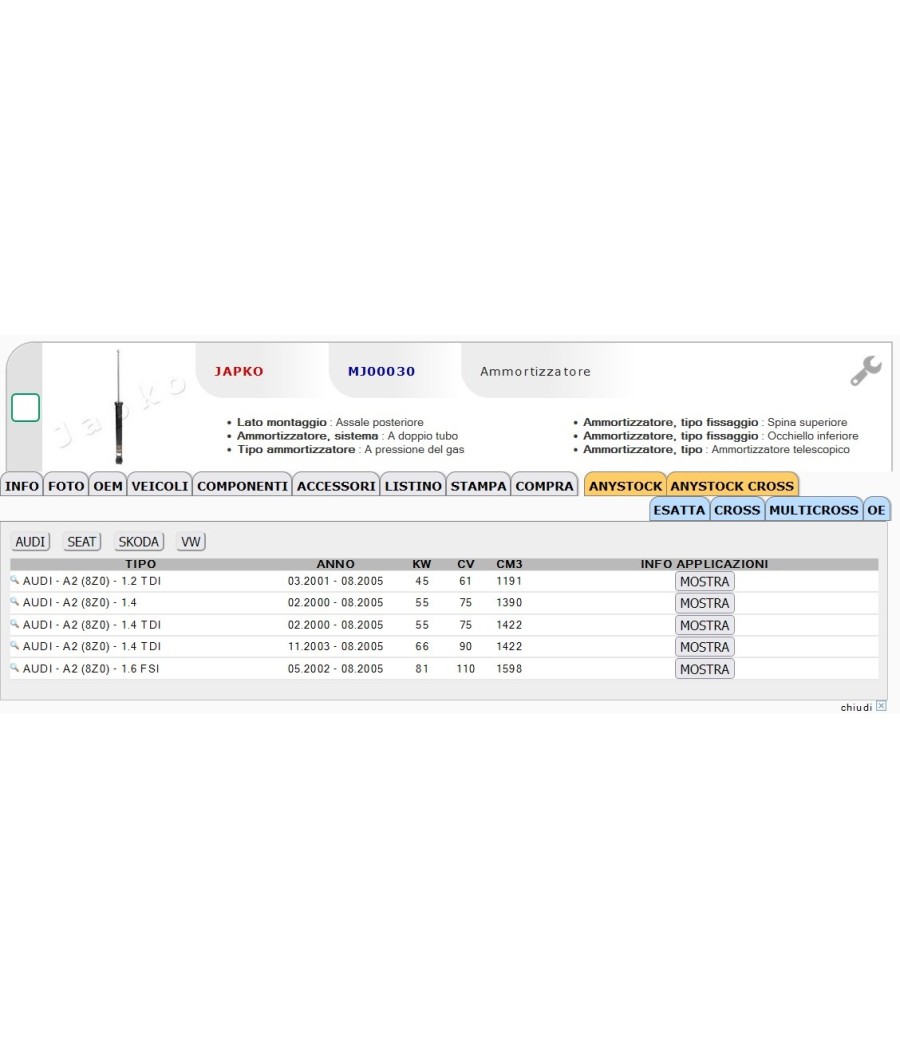Open magnifier icon for A2 1.2 TDI row
The image size is (900, 1050).
coord(14,580)
